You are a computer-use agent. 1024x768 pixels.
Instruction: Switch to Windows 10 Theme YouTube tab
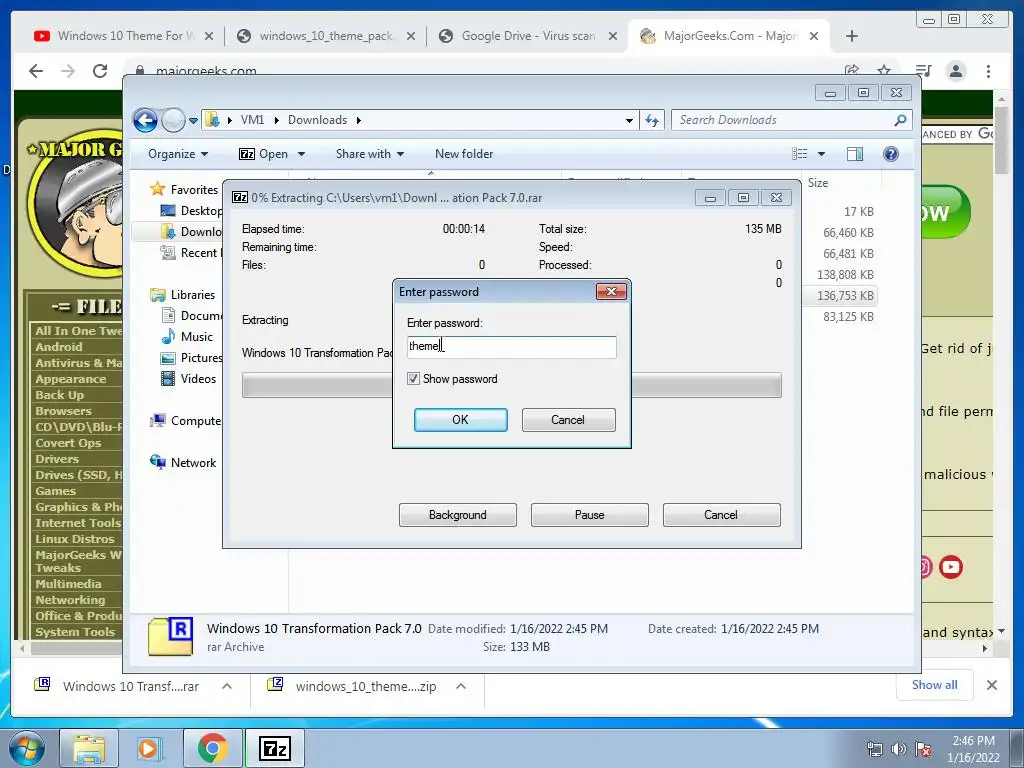pos(124,36)
